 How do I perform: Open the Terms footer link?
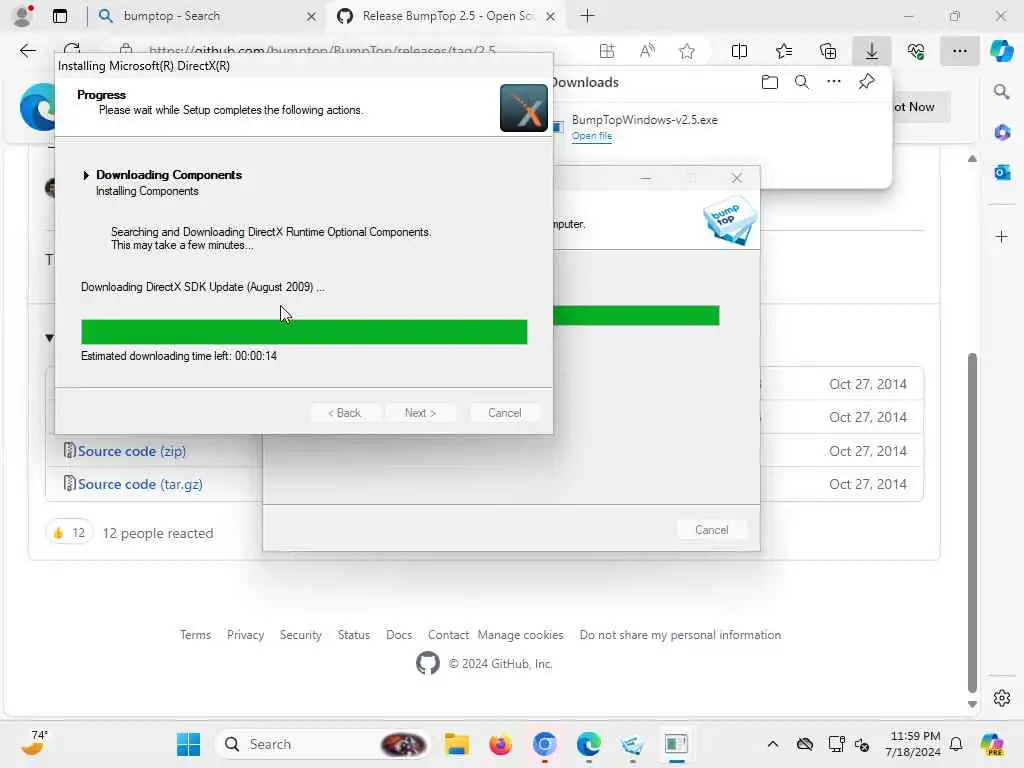point(195,635)
